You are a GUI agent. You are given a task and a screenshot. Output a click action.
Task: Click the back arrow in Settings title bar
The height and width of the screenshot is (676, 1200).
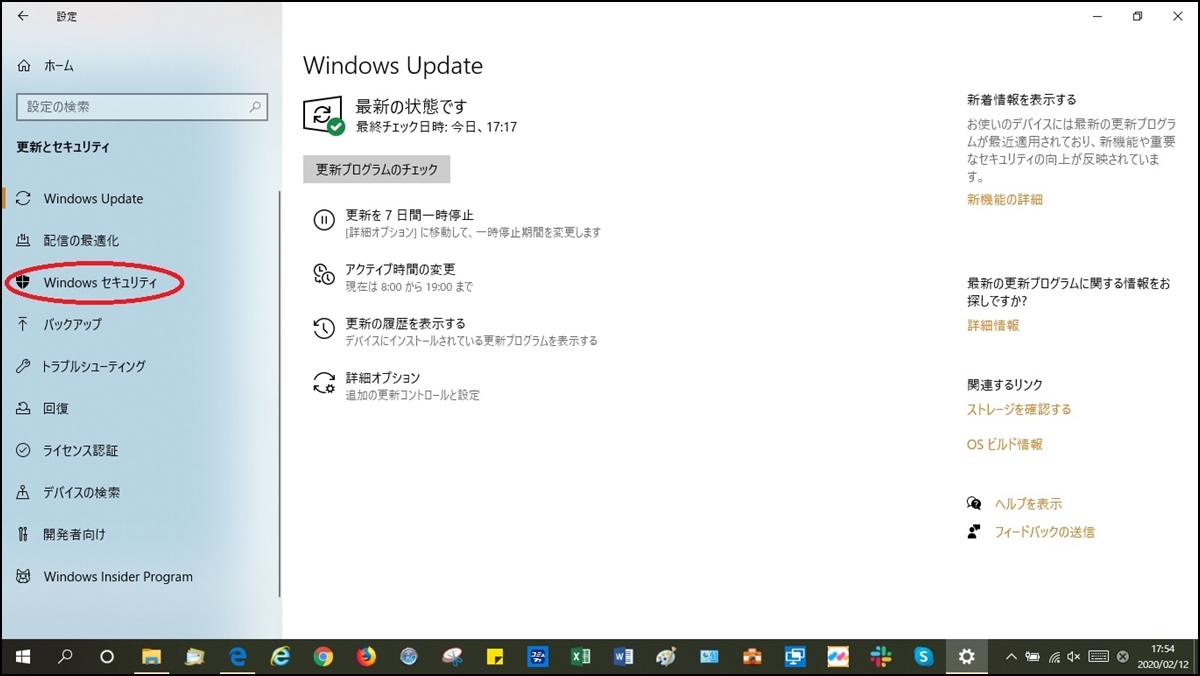(23, 16)
